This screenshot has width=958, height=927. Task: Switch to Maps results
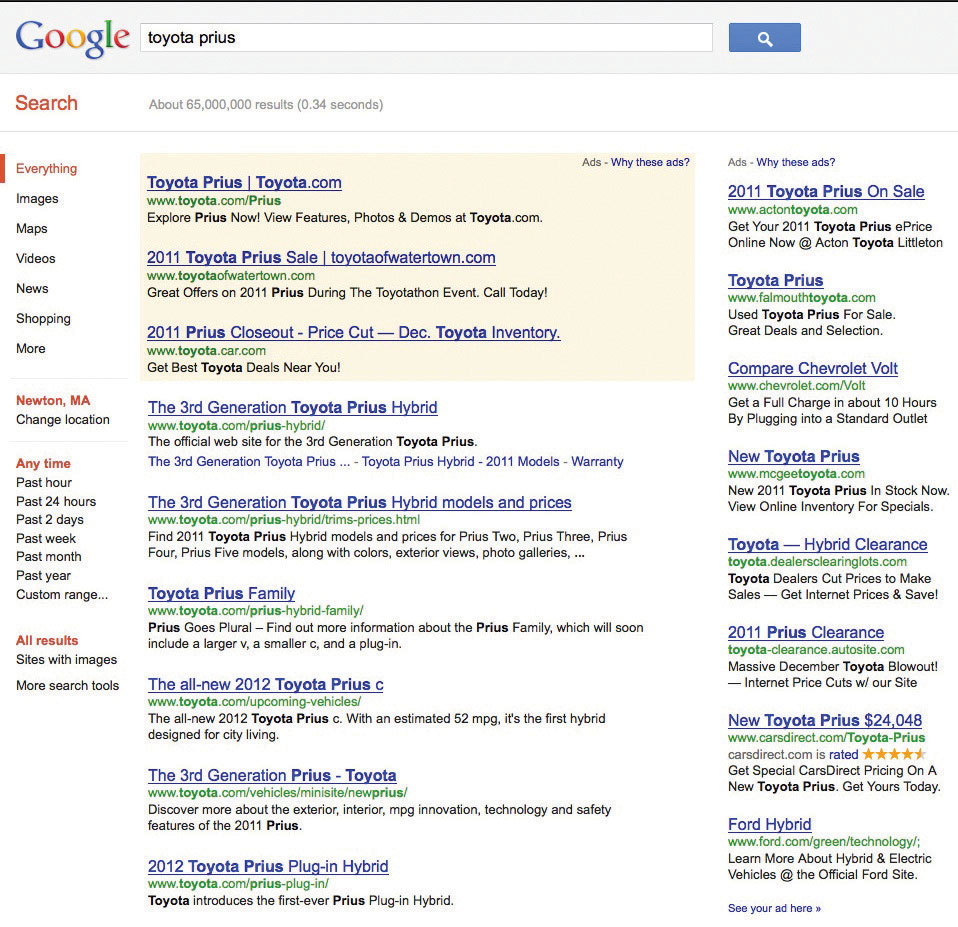tap(32, 229)
